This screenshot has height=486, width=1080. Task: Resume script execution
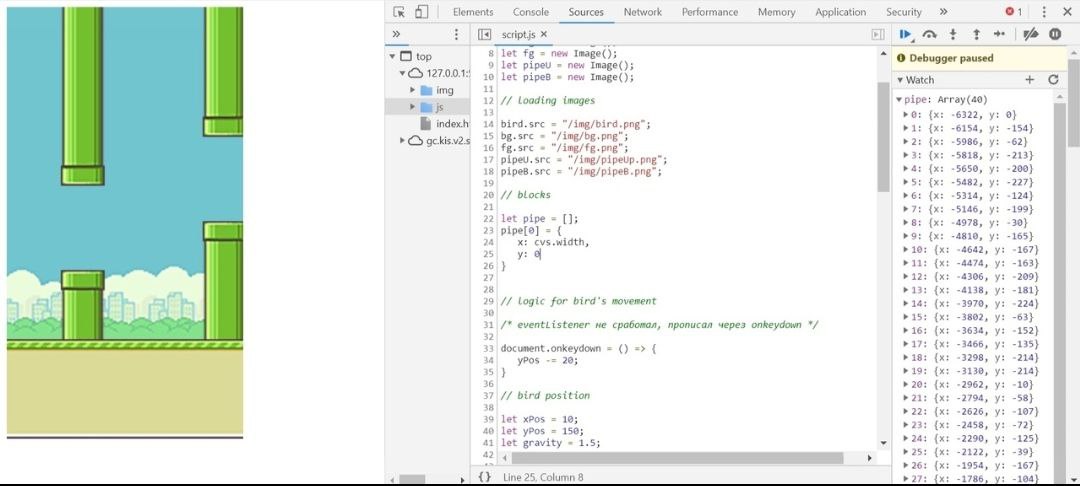coord(906,34)
